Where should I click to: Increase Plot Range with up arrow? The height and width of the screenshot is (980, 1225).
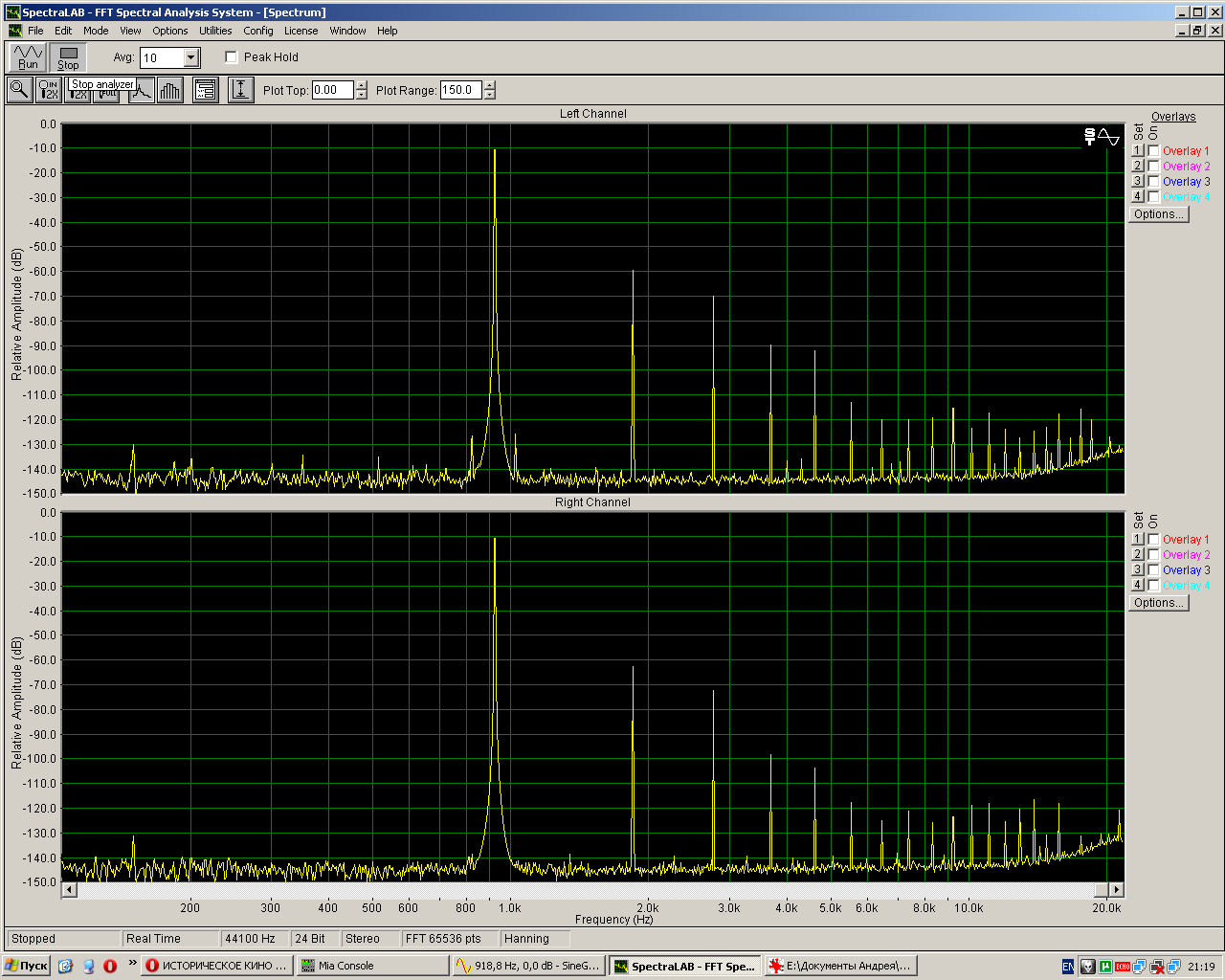click(489, 85)
